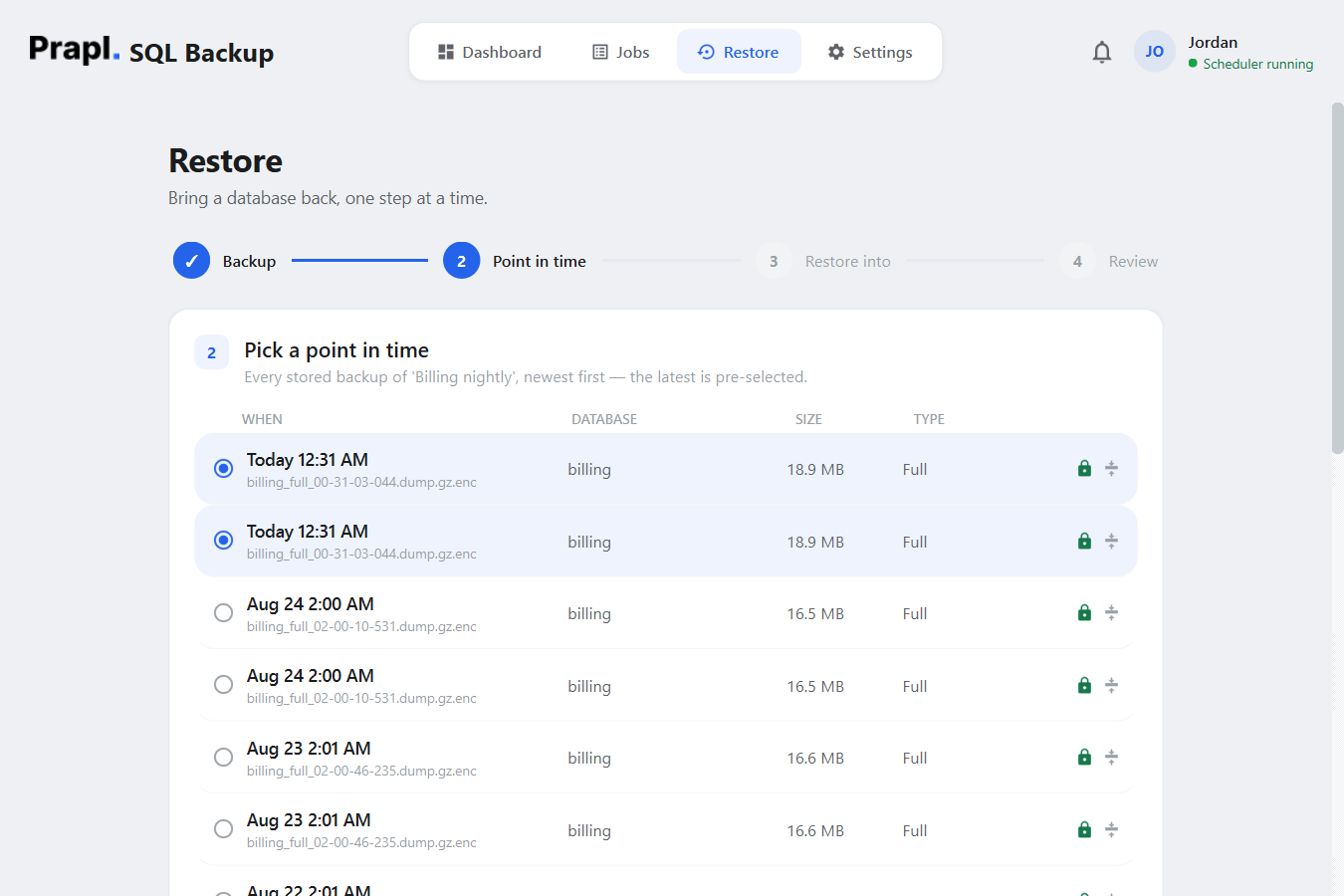Screen dimensions: 1344x896
Task: Click the TYPE column header
Action: tap(929, 419)
